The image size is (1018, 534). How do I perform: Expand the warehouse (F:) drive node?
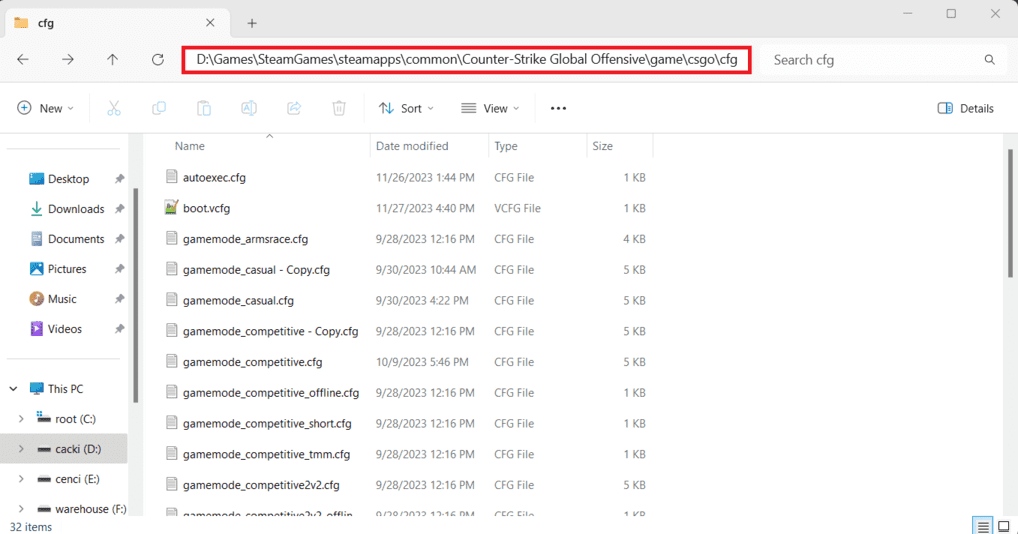(x=21, y=509)
